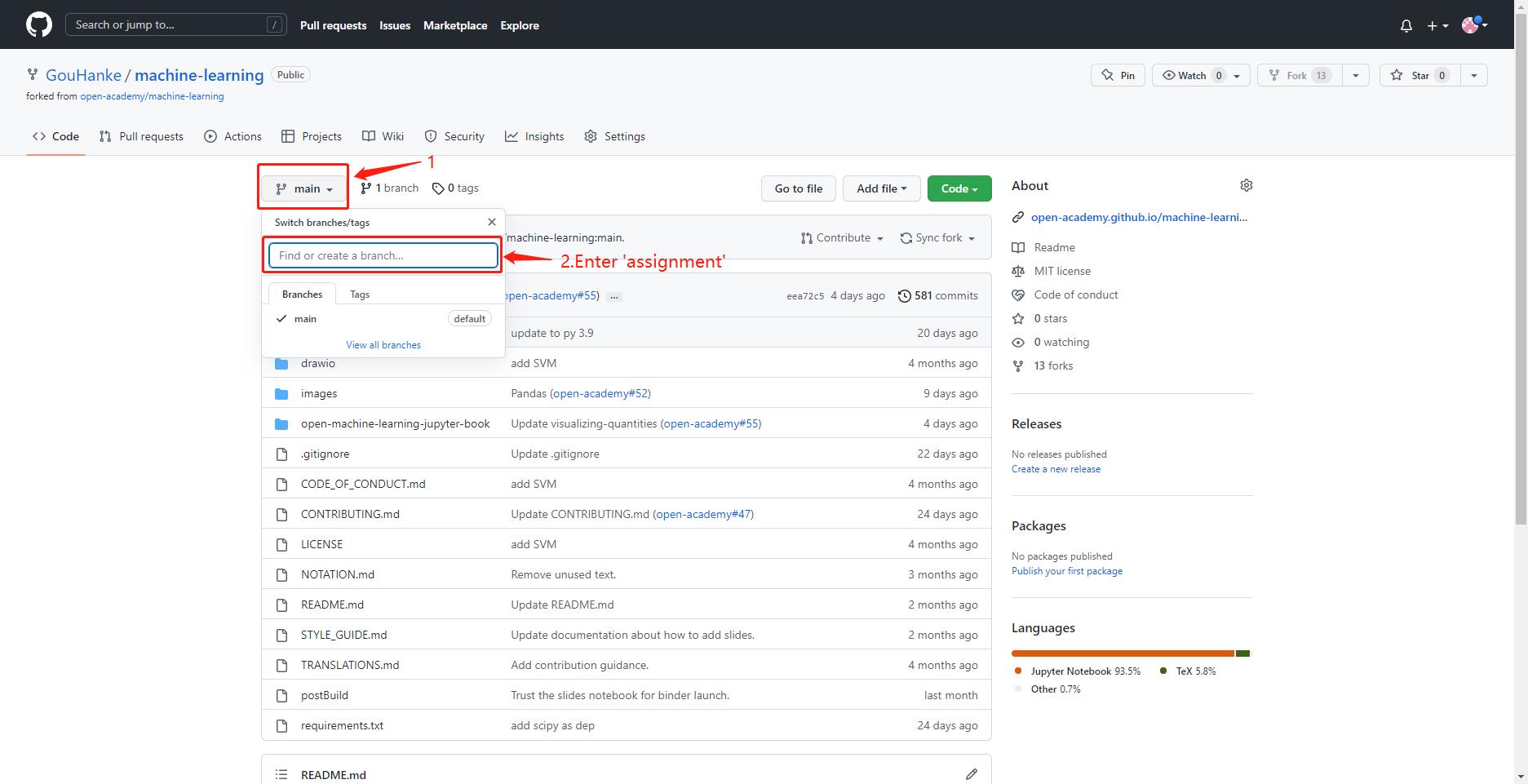Click Publish your first package

(x=1067, y=571)
